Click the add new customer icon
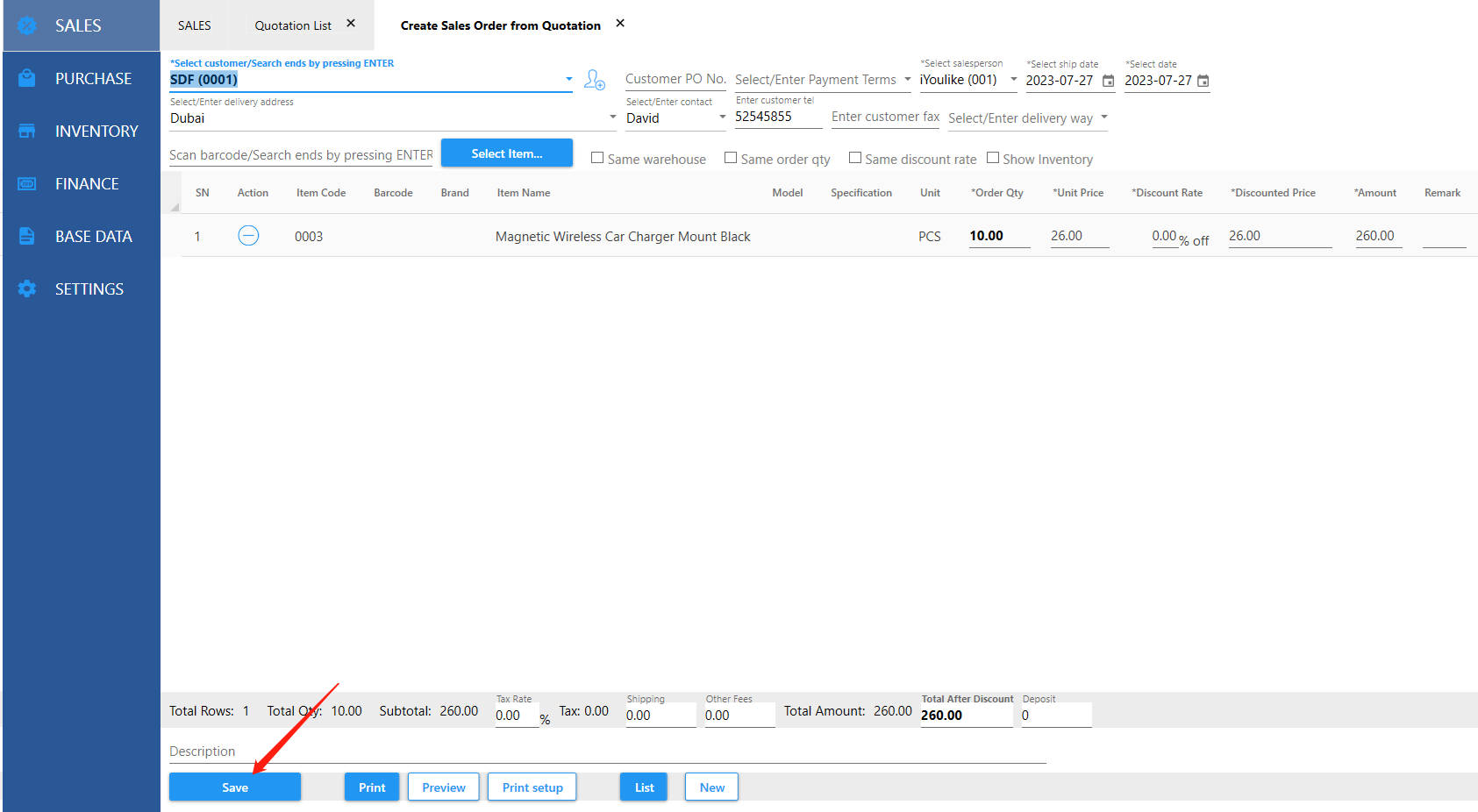Viewport: 1478px width, 812px height. [x=595, y=80]
